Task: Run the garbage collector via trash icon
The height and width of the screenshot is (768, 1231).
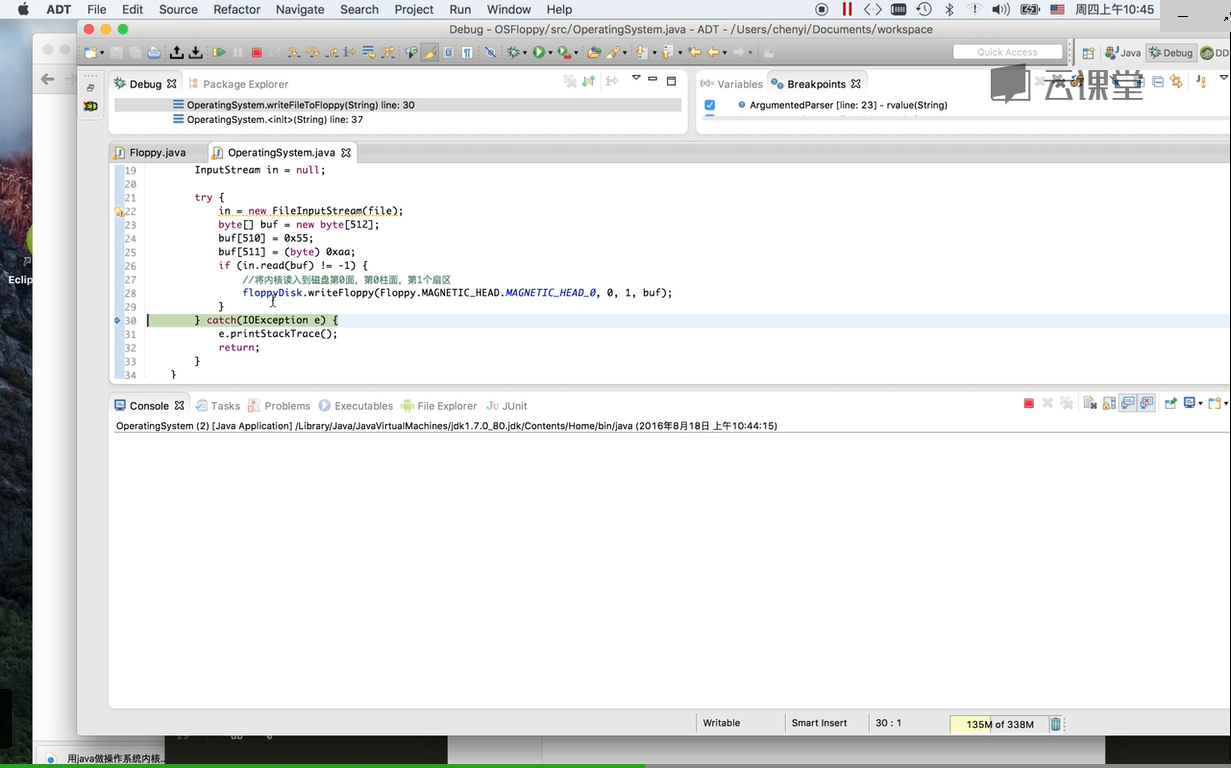Action: tap(1055, 724)
